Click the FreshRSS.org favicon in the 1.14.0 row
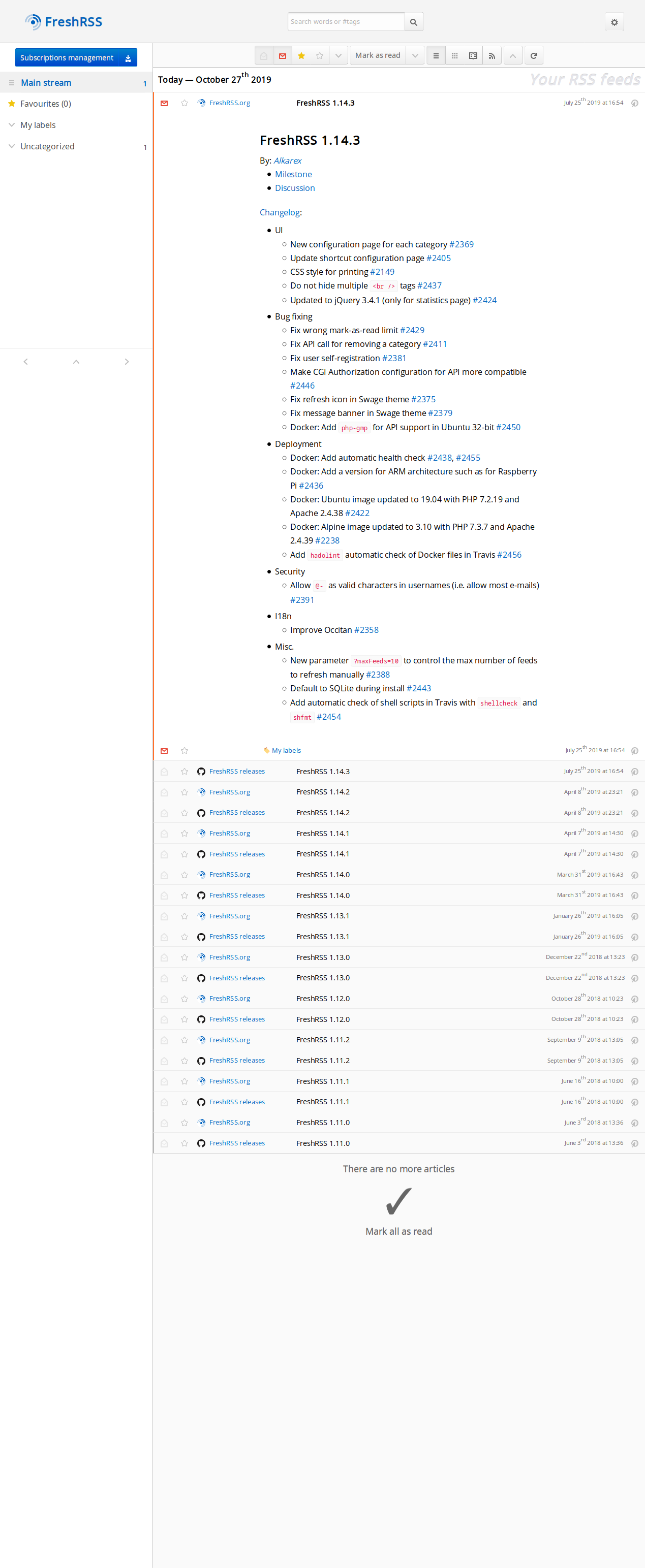645x1568 pixels. (201, 875)
